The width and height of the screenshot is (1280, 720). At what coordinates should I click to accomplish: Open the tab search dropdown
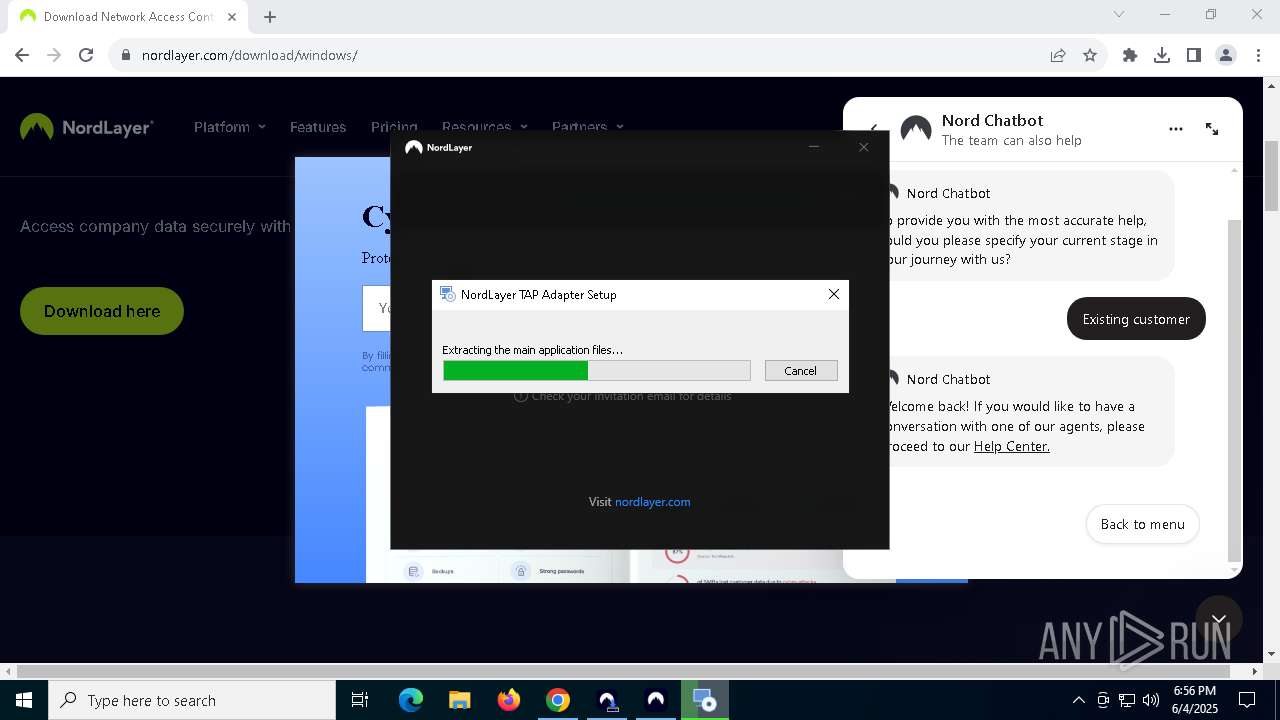1119,14
